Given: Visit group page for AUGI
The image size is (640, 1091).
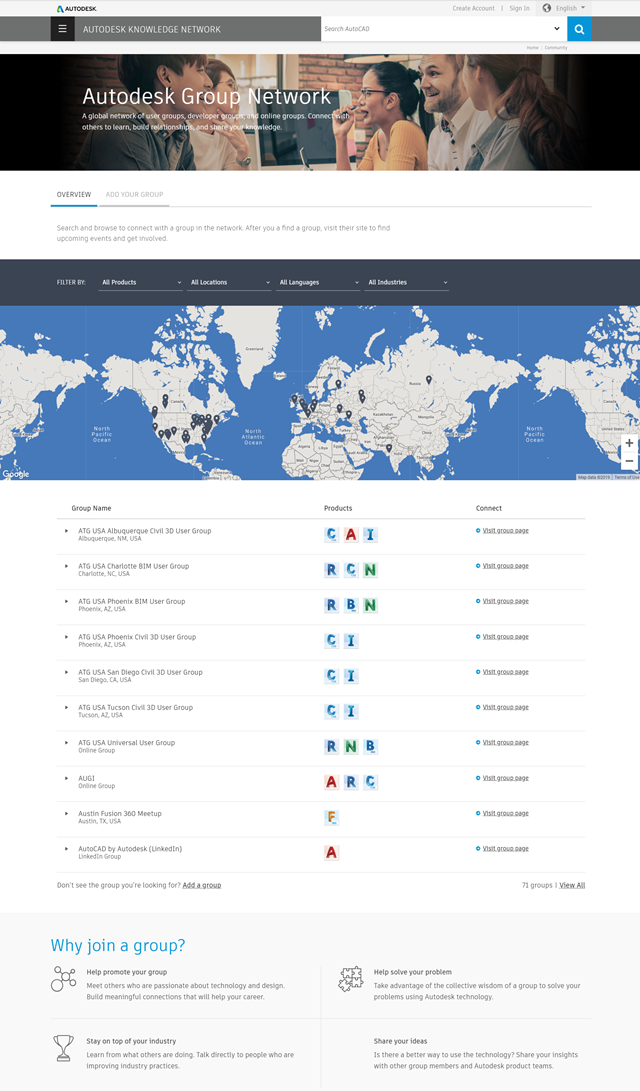Looking at the screenshot, I should (x=505, y=778).
